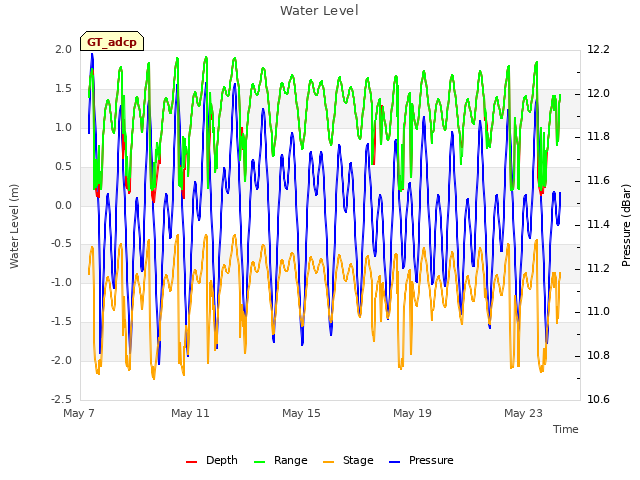Click the blue Pressure legend color marker
The width and height of the screenshot is (640, 480).
(395, 462)
